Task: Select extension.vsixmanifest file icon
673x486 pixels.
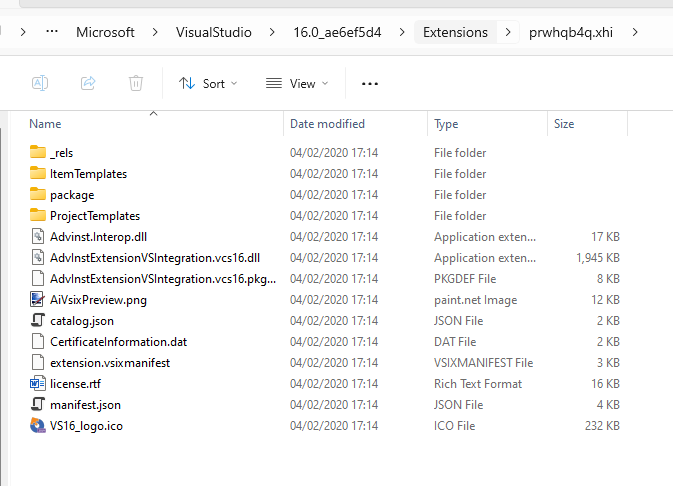Action: pos(38,362)
